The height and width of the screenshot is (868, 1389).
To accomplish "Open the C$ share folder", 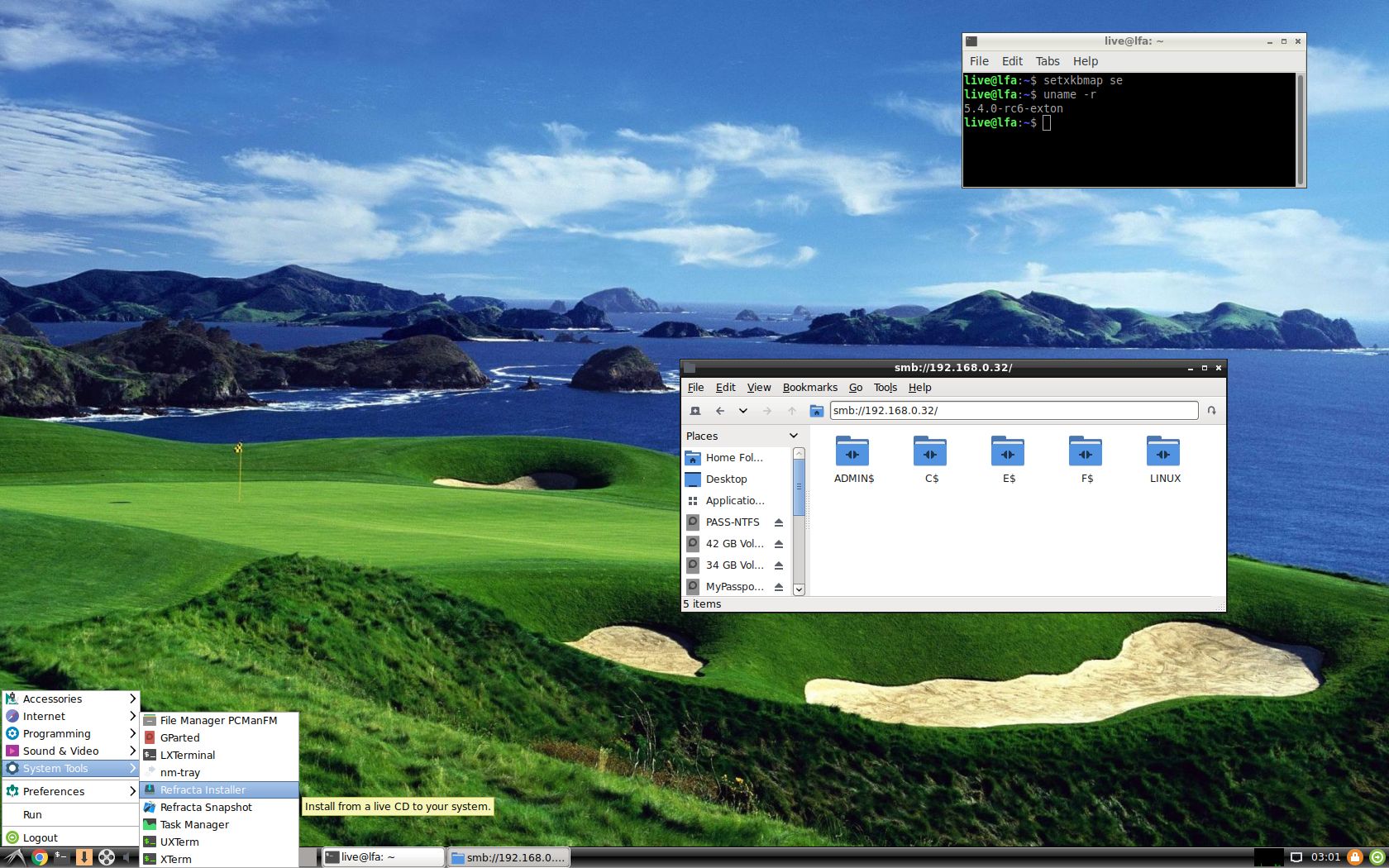I will click(x=930, y=453).
